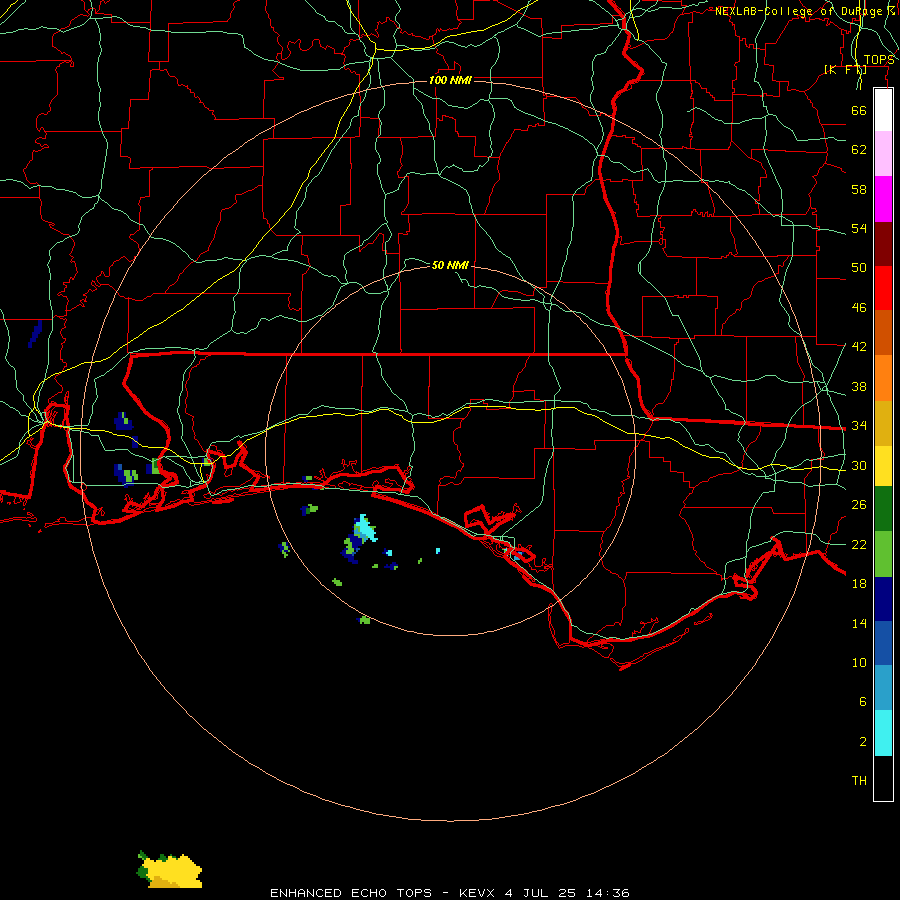Viewport: 900px width, 900px height.
Task: Click the light blue 14 kft legend swatch
Action: (883, 688)
